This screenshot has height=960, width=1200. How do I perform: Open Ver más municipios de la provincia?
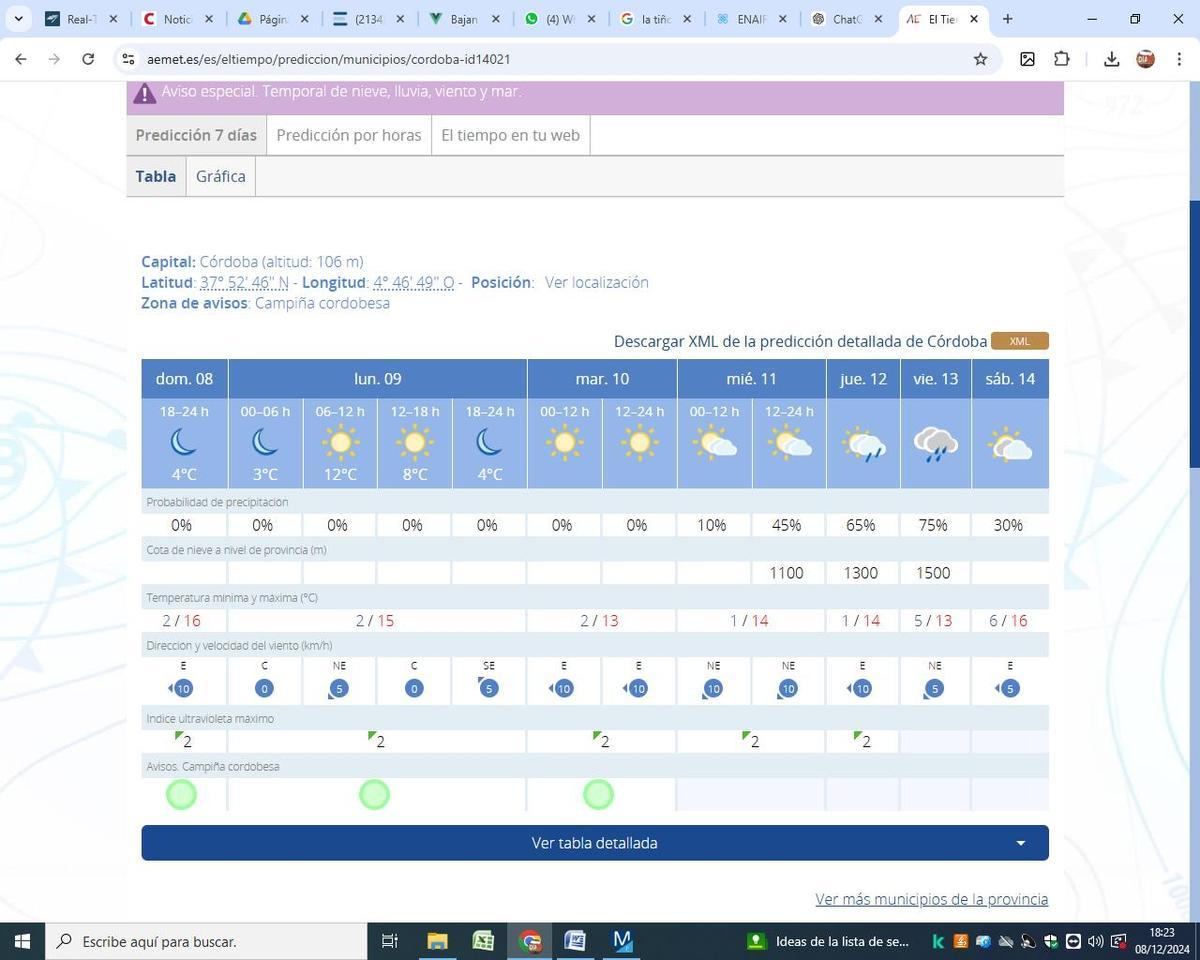930,899
